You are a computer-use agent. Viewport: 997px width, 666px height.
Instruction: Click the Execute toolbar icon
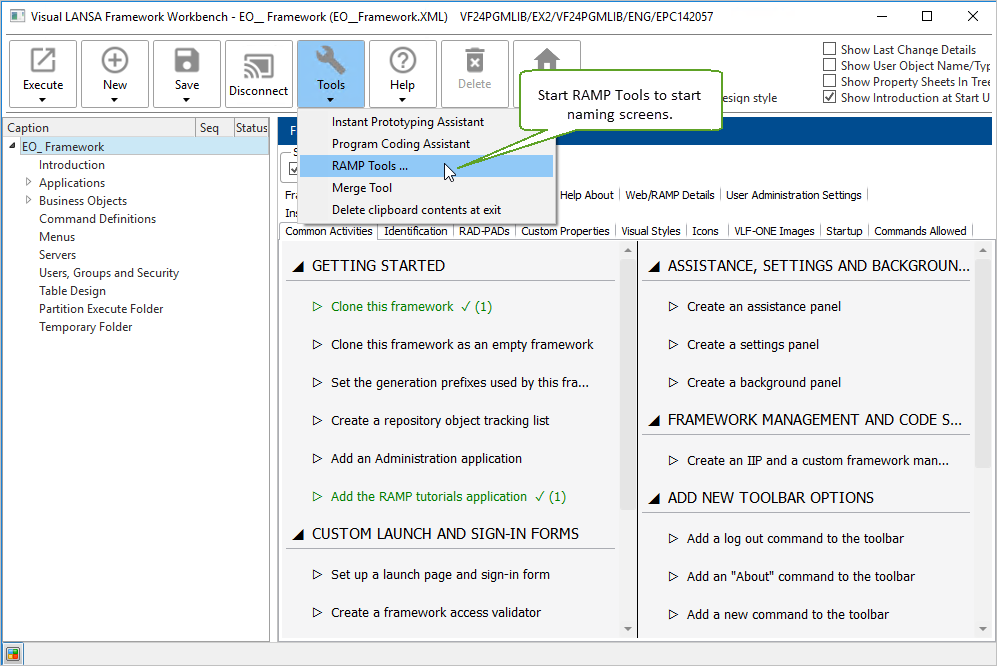[43, 62]
